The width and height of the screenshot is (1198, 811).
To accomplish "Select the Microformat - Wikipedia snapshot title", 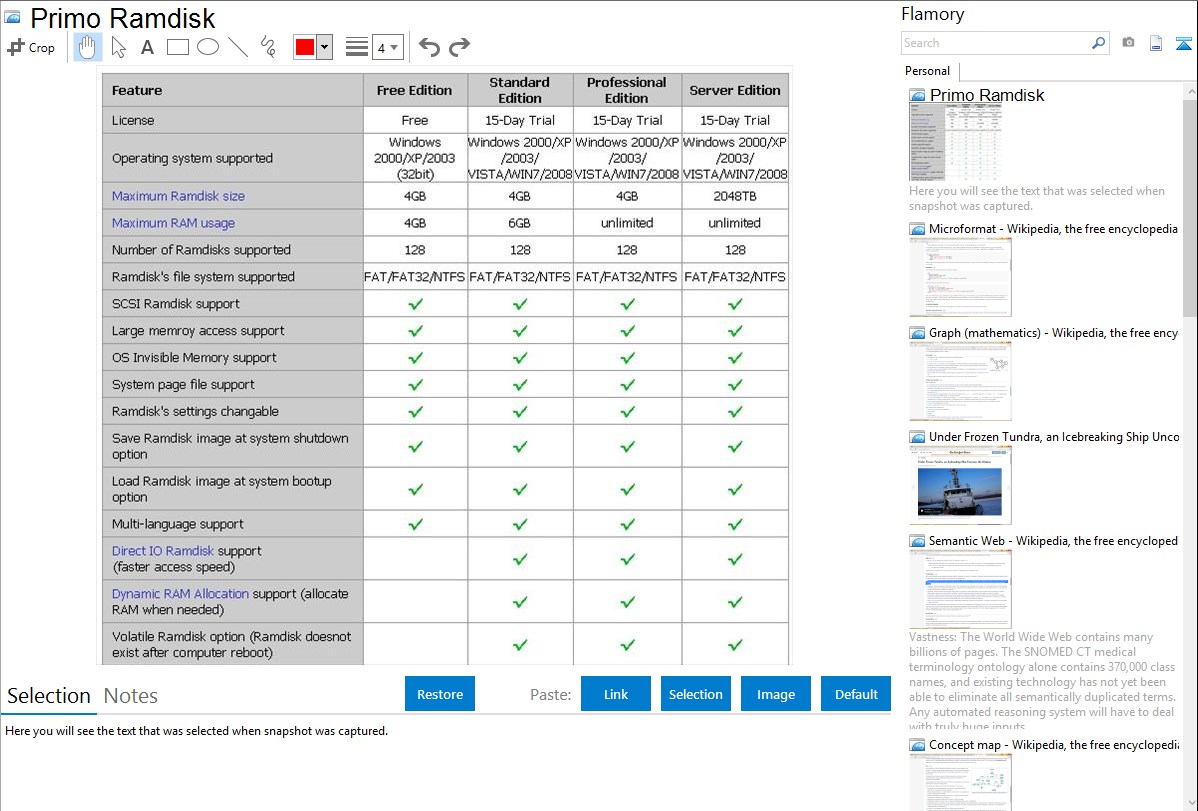I will tap(1054, 229).
